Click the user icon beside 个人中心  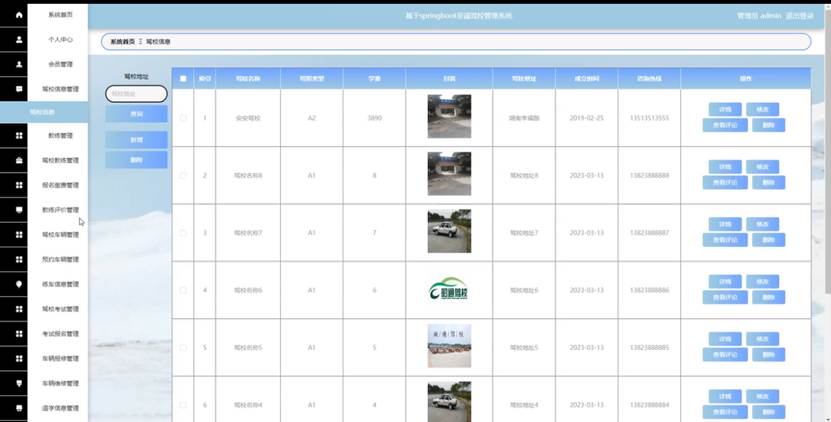tap(19, 40)
